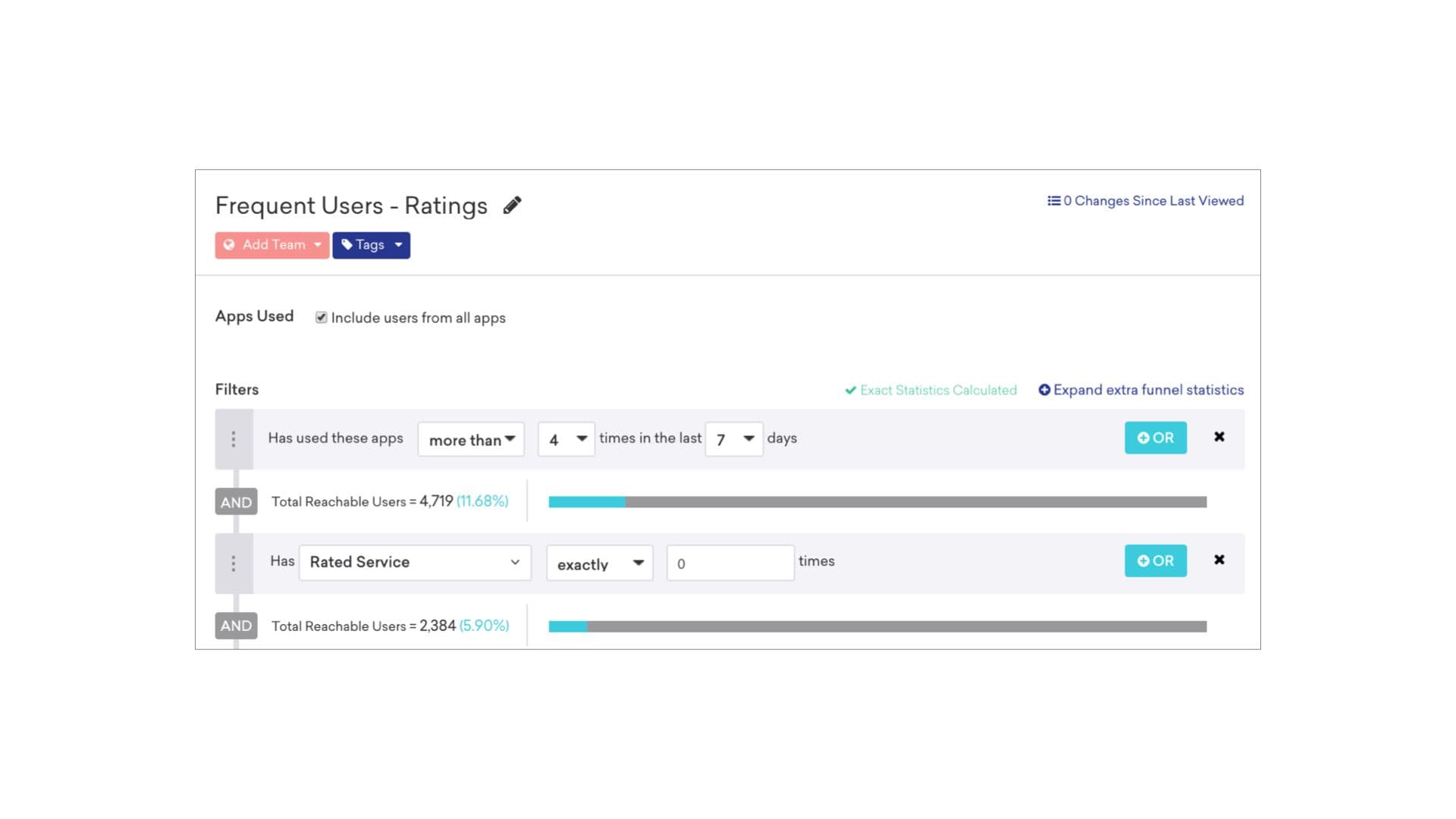
Task: Remove the Rated Service filter with X
Action: click(x=1219, y=560)
